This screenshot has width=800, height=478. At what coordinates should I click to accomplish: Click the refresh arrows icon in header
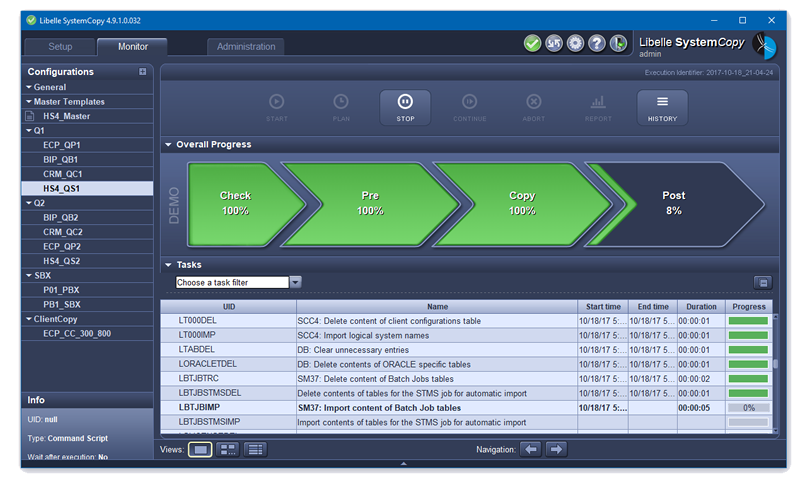click(x=553, y=44)
